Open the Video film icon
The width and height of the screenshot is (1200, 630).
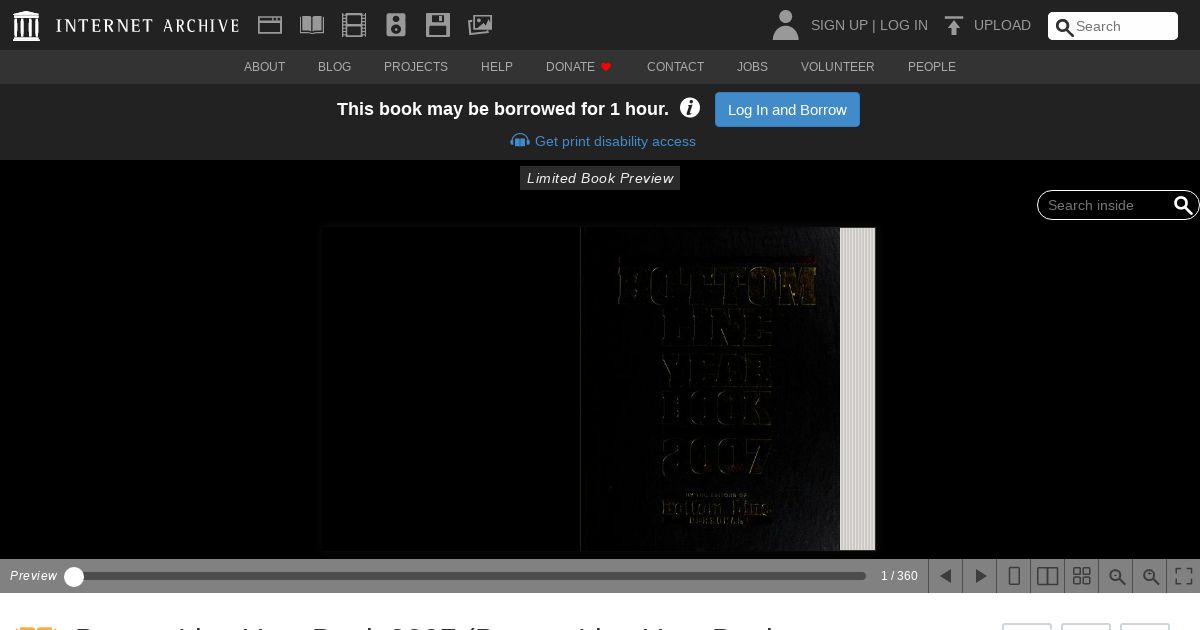[x=354, y=25]
